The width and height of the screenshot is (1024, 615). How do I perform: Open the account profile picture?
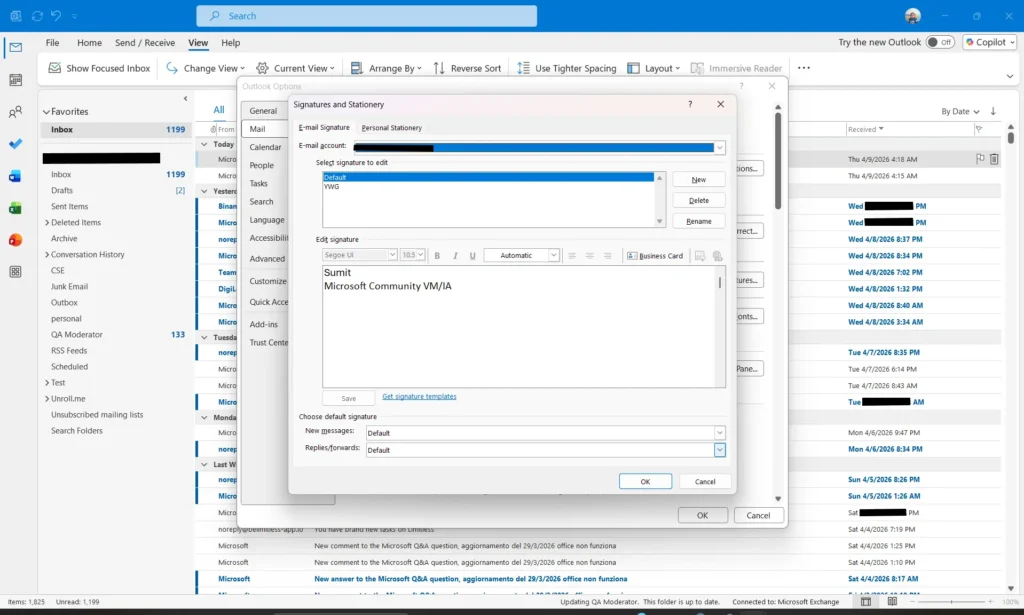pos(913,16)
